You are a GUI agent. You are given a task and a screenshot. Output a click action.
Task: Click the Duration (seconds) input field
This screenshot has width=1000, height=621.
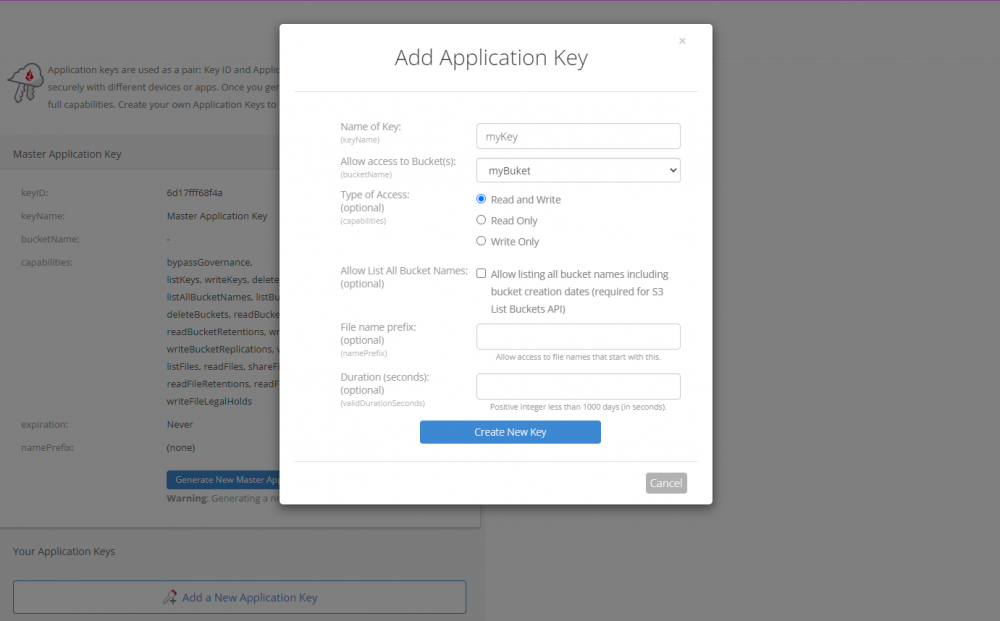click(x=578, y=386)
